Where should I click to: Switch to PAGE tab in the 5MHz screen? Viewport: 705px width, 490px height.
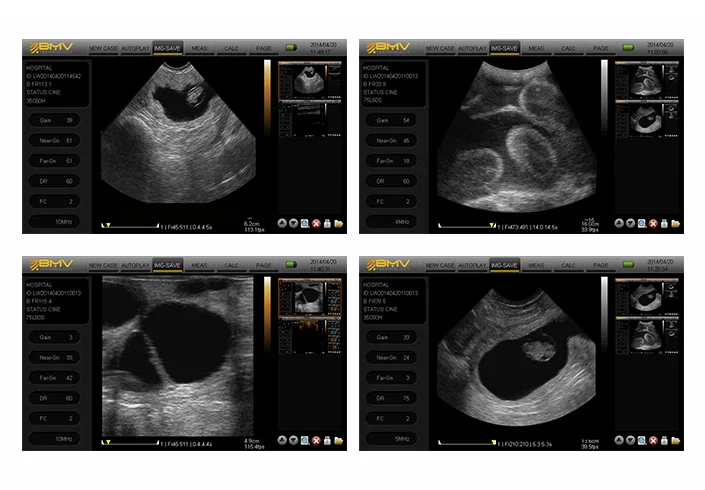coord(601,265)
